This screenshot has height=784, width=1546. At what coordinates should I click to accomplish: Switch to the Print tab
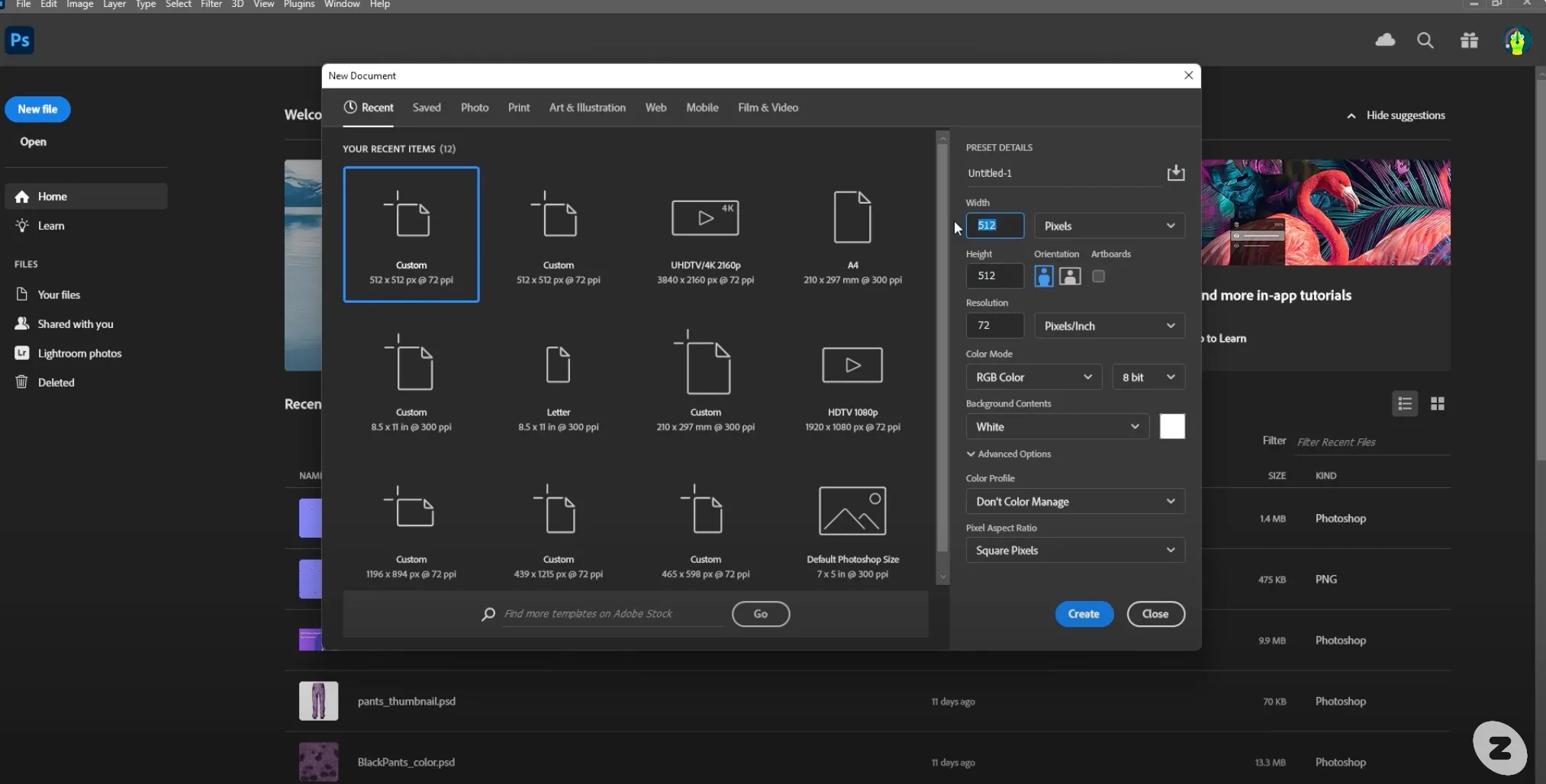pyautogui.click(x=519, y=108)
